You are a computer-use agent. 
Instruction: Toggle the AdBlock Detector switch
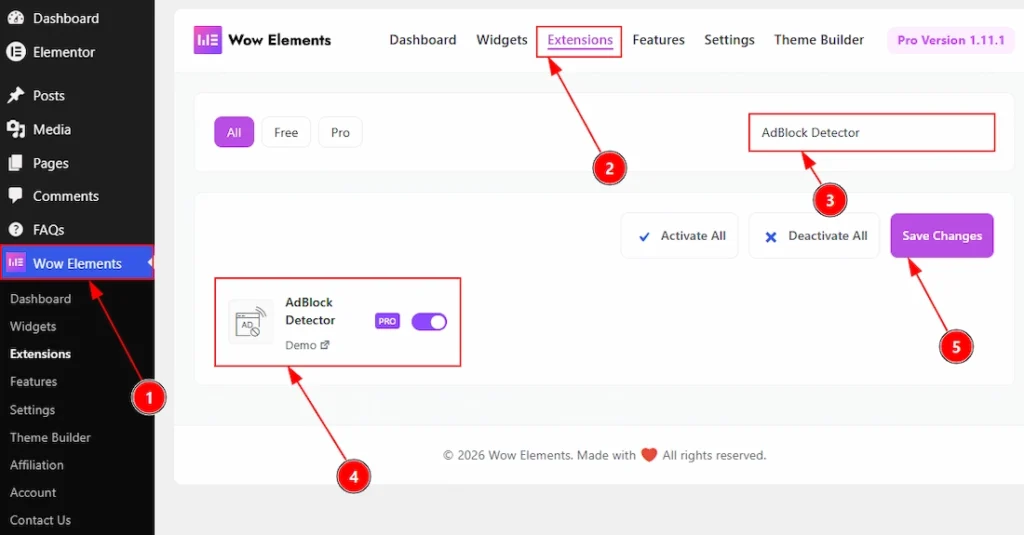[429, 321]
